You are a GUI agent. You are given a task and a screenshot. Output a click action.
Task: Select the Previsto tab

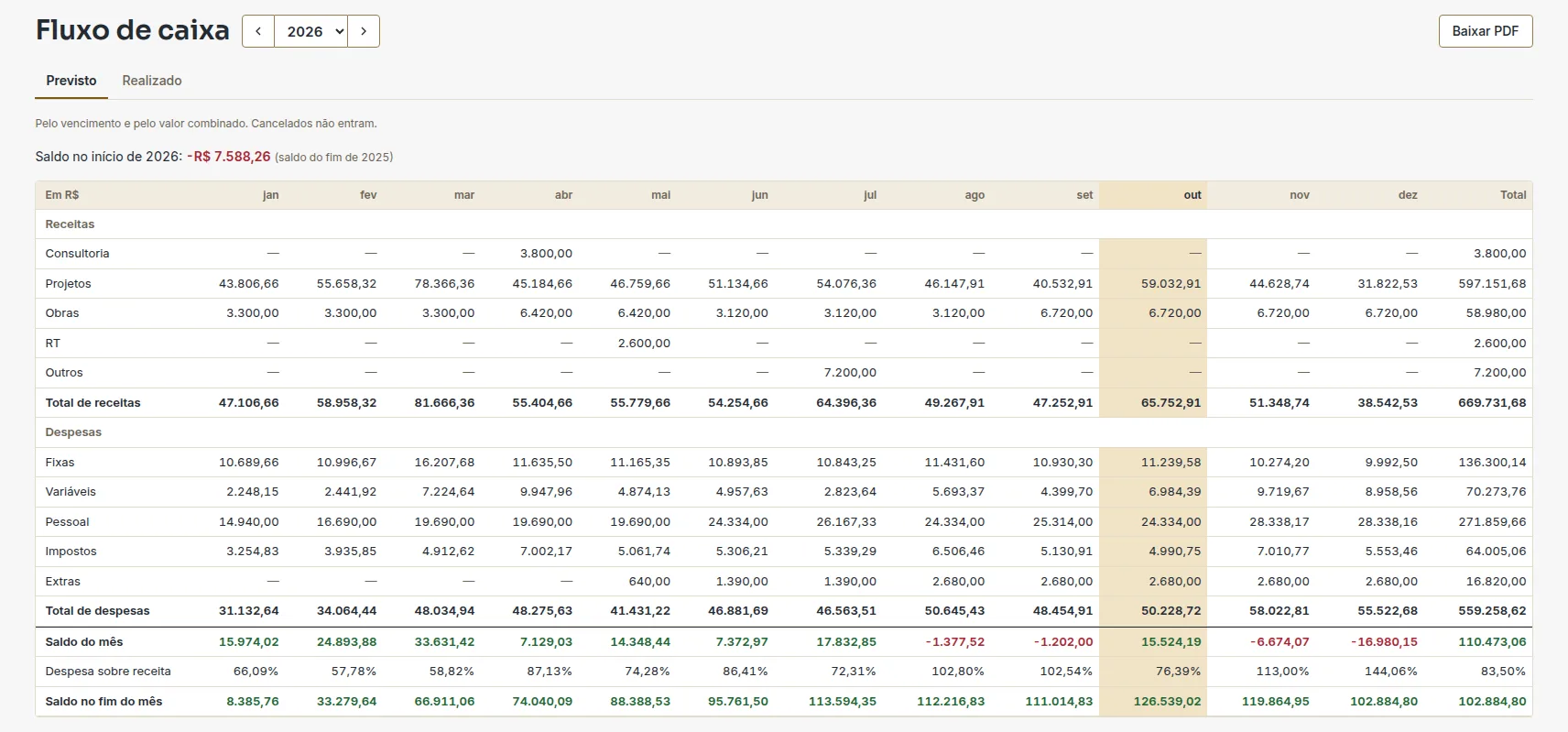point(71,81)
